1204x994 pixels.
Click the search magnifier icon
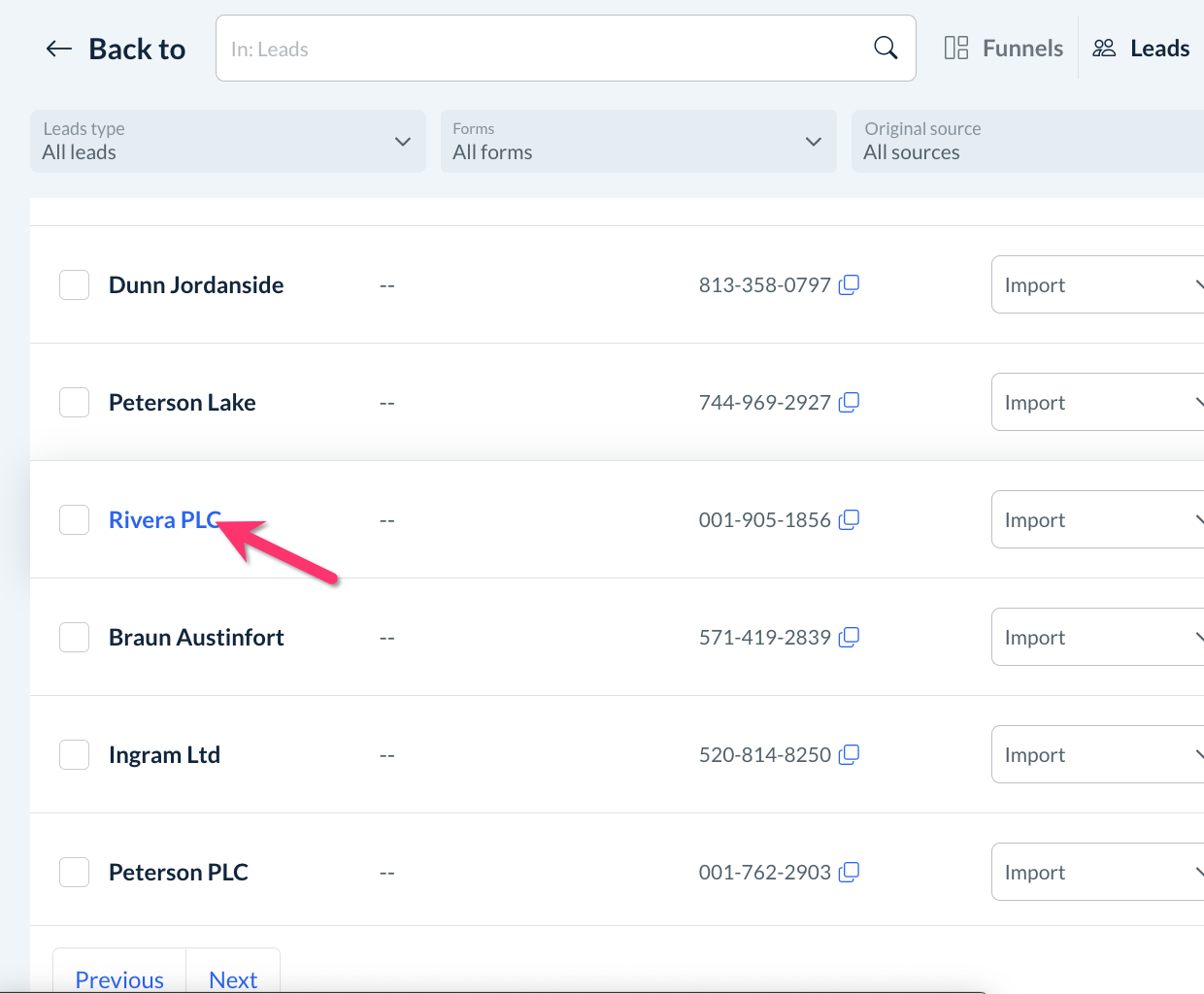coord(886,48)
